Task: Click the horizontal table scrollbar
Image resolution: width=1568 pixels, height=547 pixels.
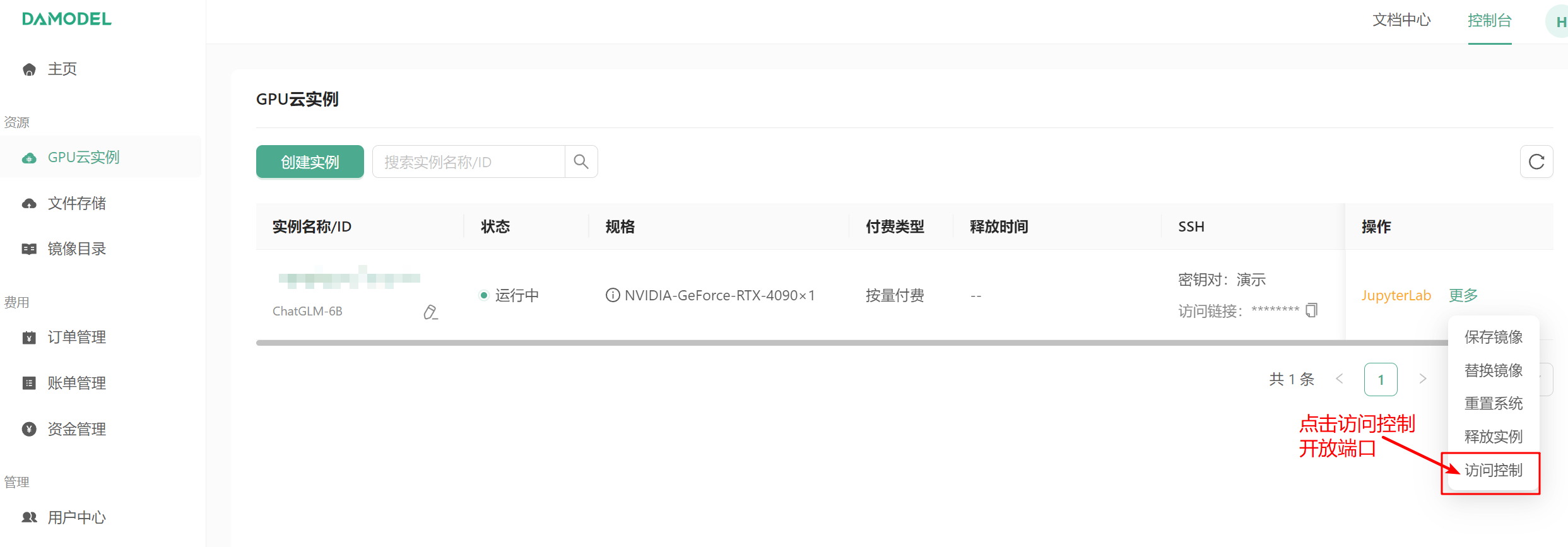Action: (x=852, y=343)
